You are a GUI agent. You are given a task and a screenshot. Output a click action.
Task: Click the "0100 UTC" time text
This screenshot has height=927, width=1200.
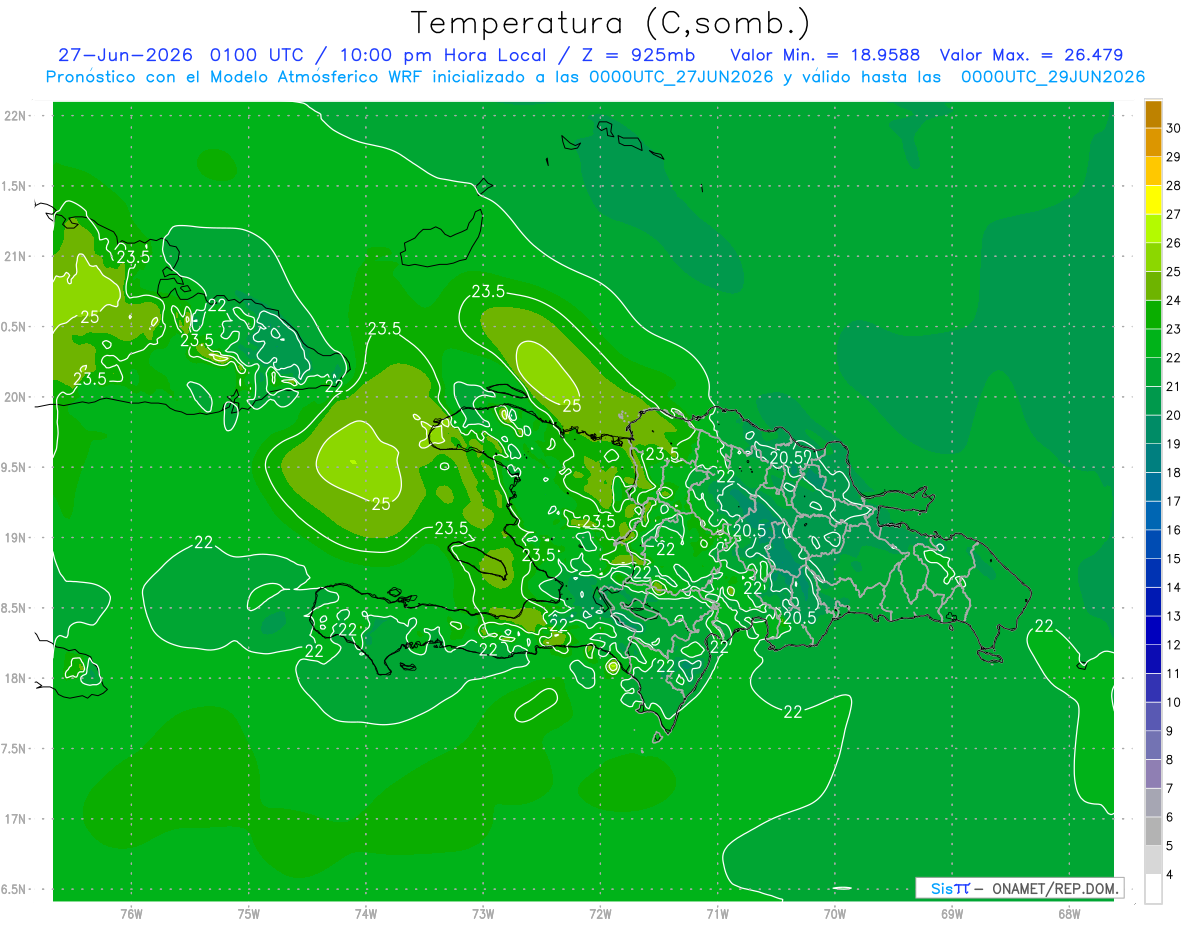259,55
